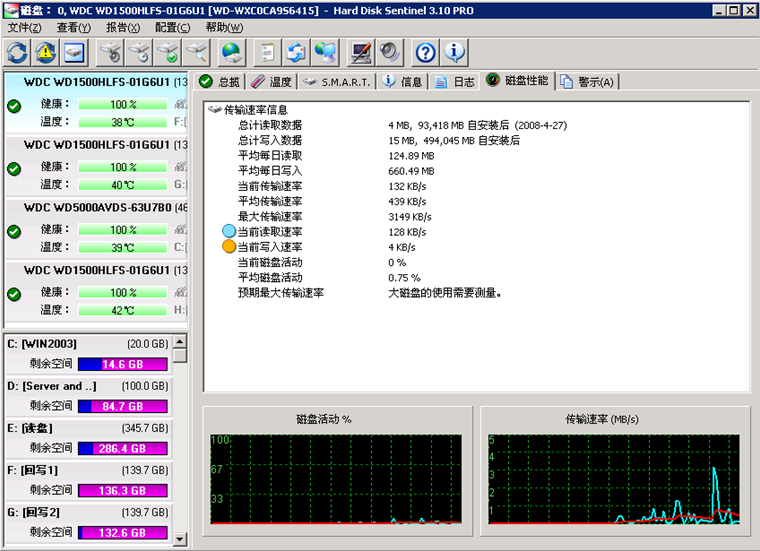Screen dimensions: 760x551
Task: Click the 286.4 GB free space bar
Action: [123, 448]
